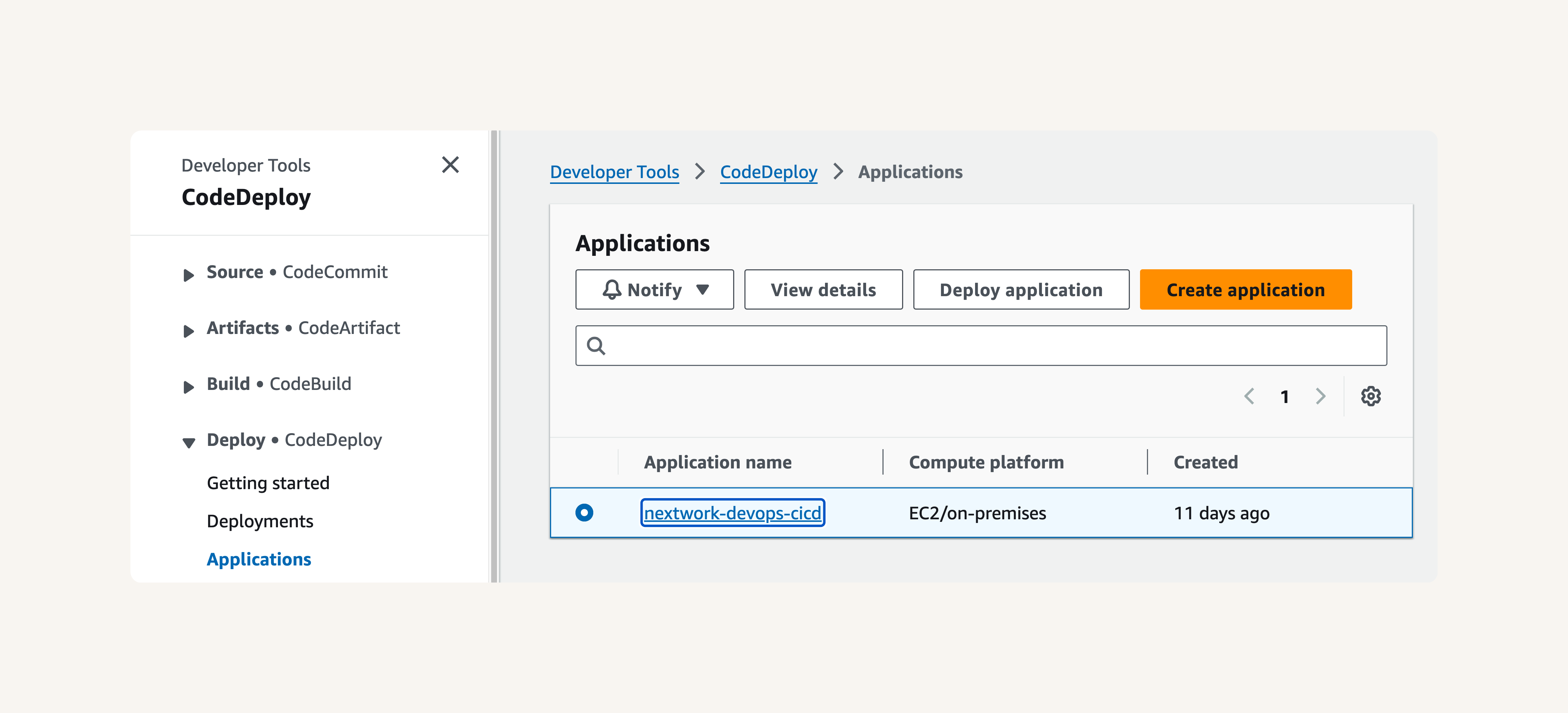
Task: Click the EC2/on-premises cell
Action: pos(977,513)
